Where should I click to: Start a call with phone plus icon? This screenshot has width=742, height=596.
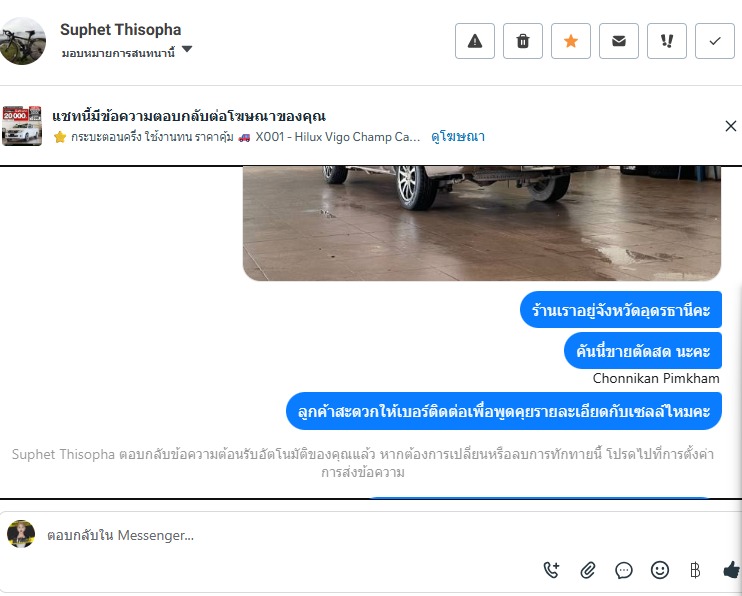point(551,570)
